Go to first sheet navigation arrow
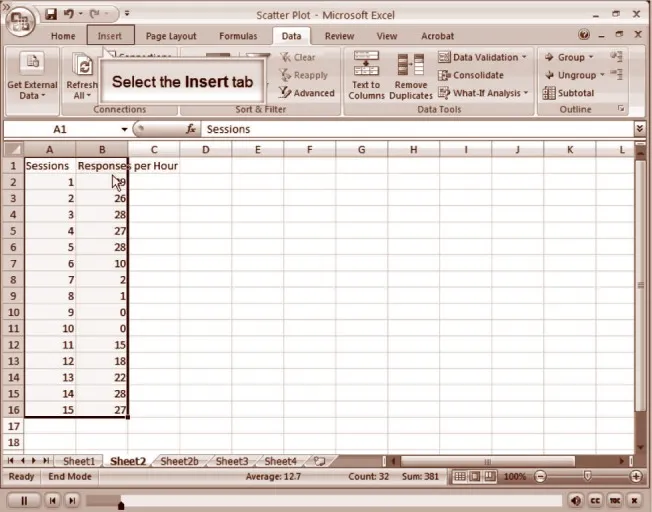This screenshot has height=512, width=652. 11,461
